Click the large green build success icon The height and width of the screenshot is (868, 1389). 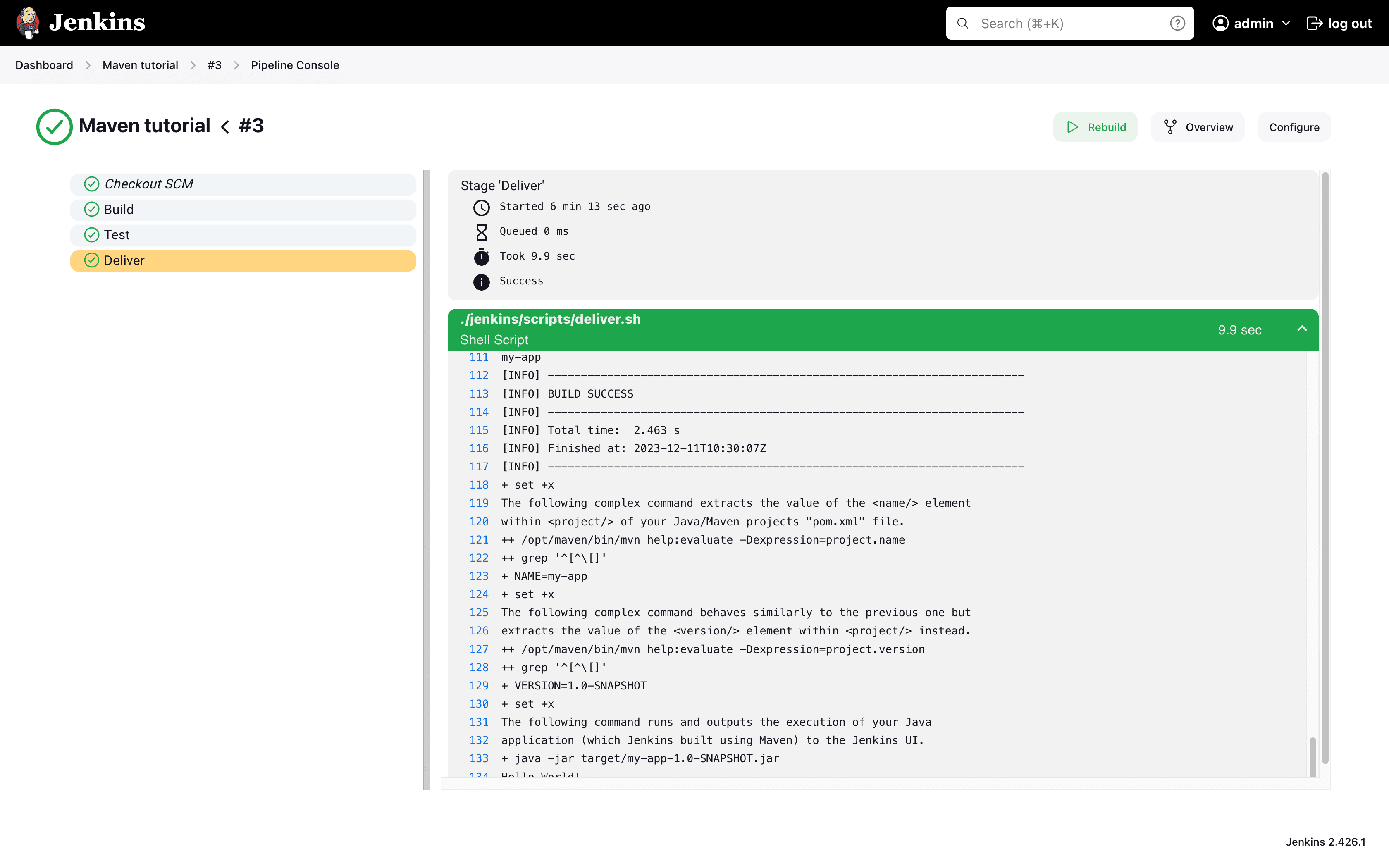[x=54, y=127]
